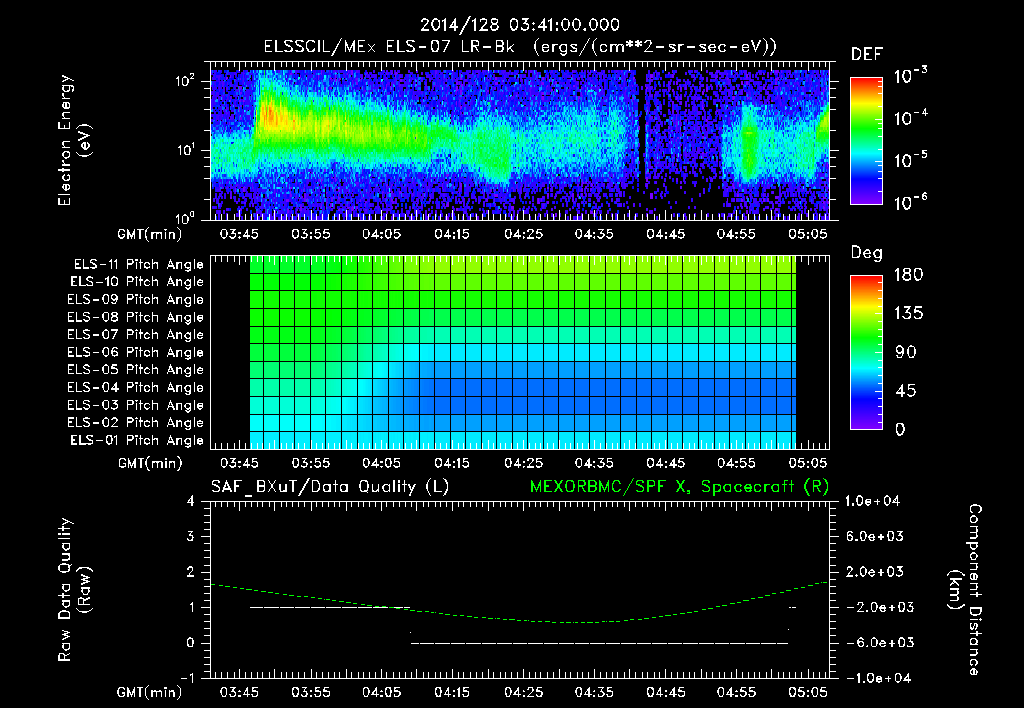Click the 03:45 time tick under spectrogram
The width and height of the screenshot is (1024, 708).
[x=239, y=234]
